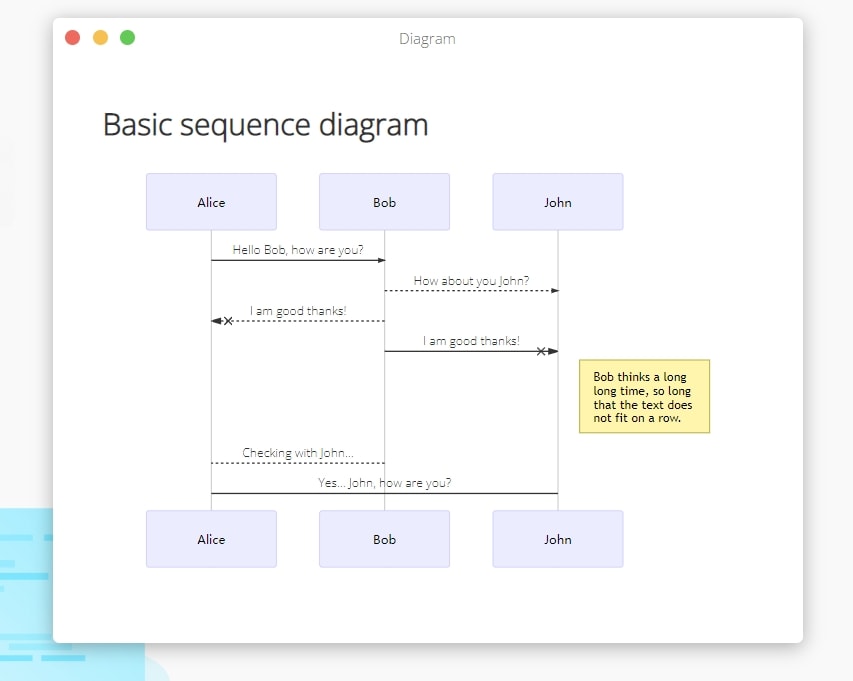Click the Basic sequence diagram heading

pos(265,125)
